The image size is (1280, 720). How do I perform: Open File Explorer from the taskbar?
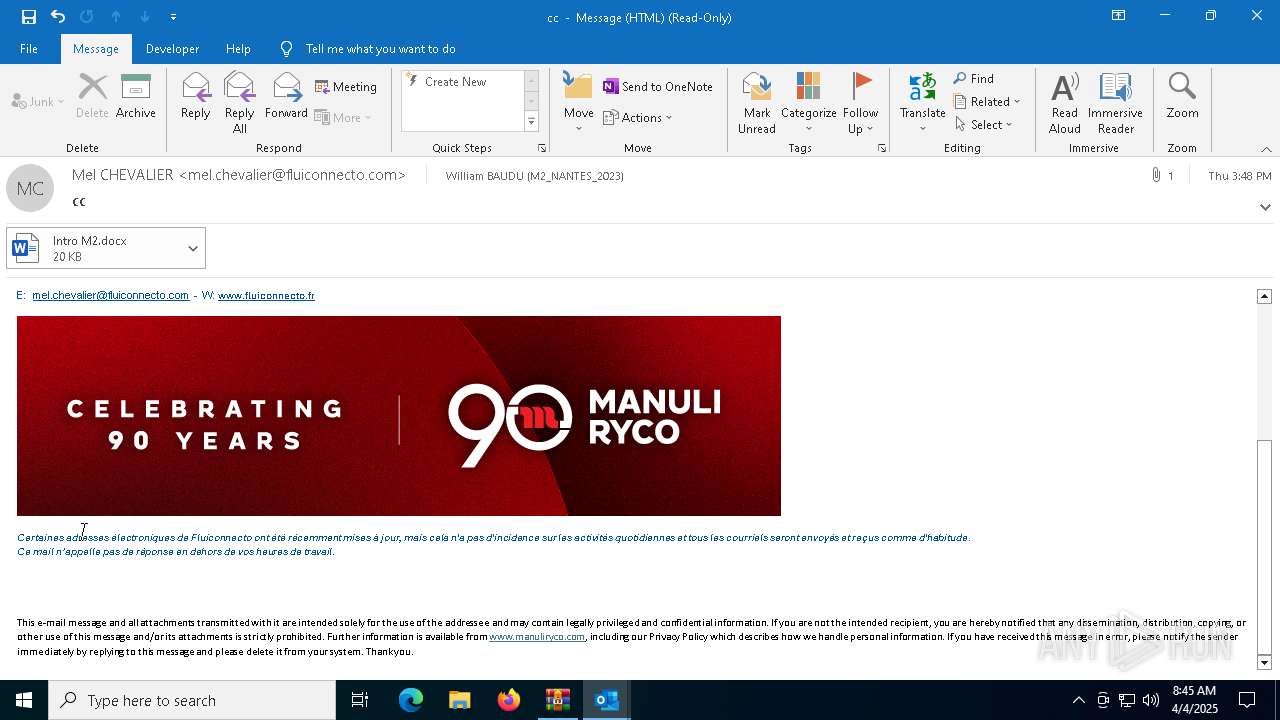click(x=459, y=700)
